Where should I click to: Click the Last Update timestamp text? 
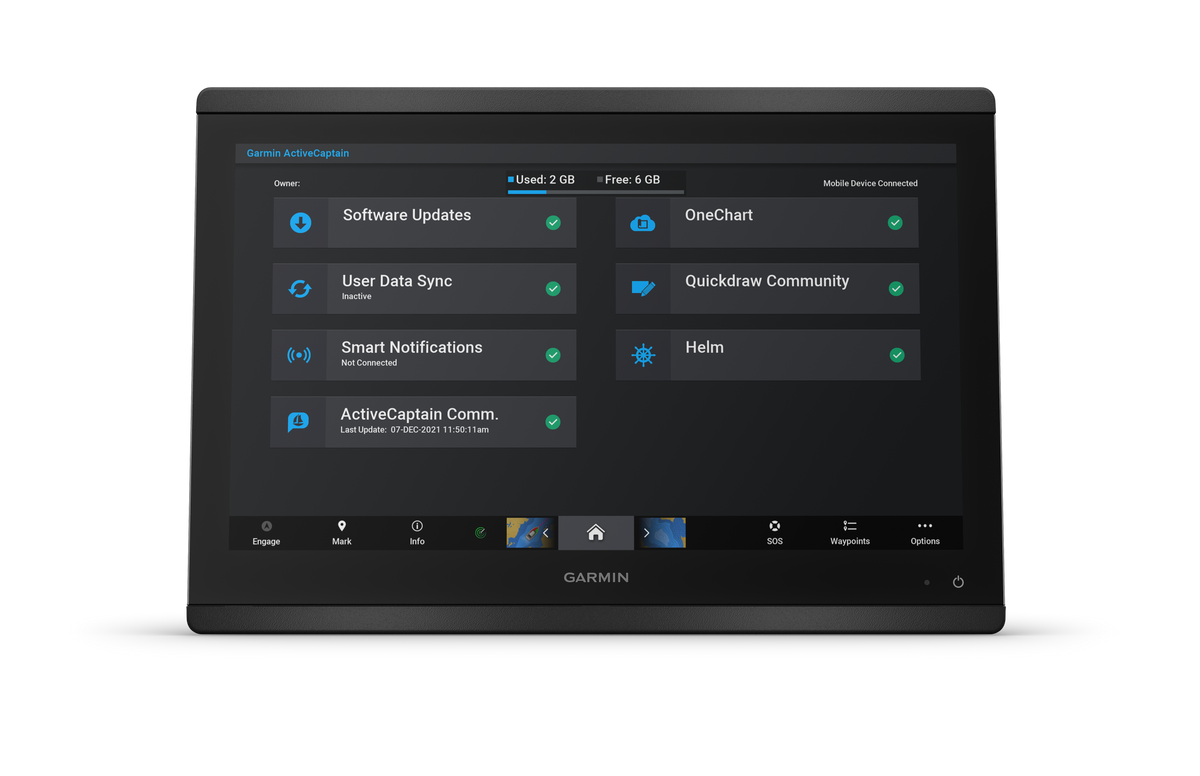click(x=414, y=430)
